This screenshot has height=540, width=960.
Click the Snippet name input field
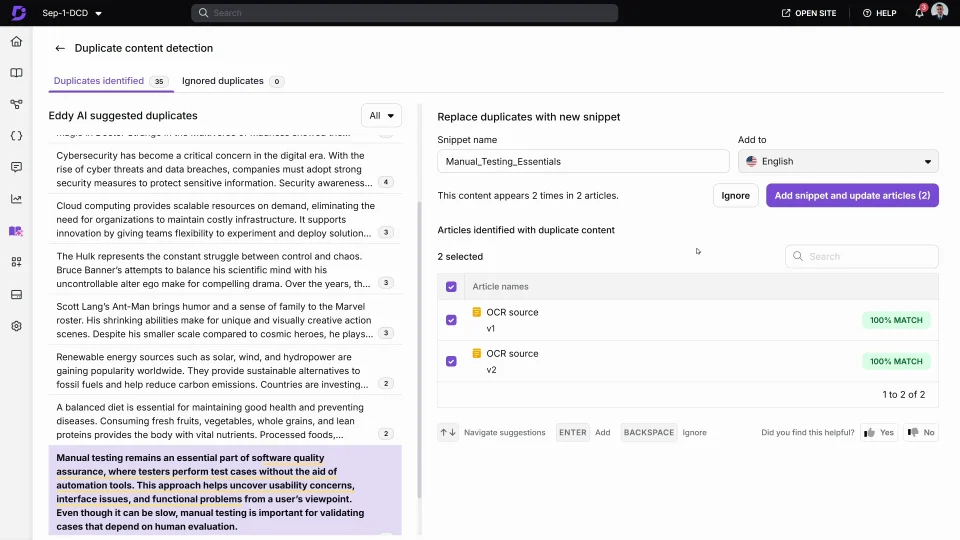(x=583, y=161)
